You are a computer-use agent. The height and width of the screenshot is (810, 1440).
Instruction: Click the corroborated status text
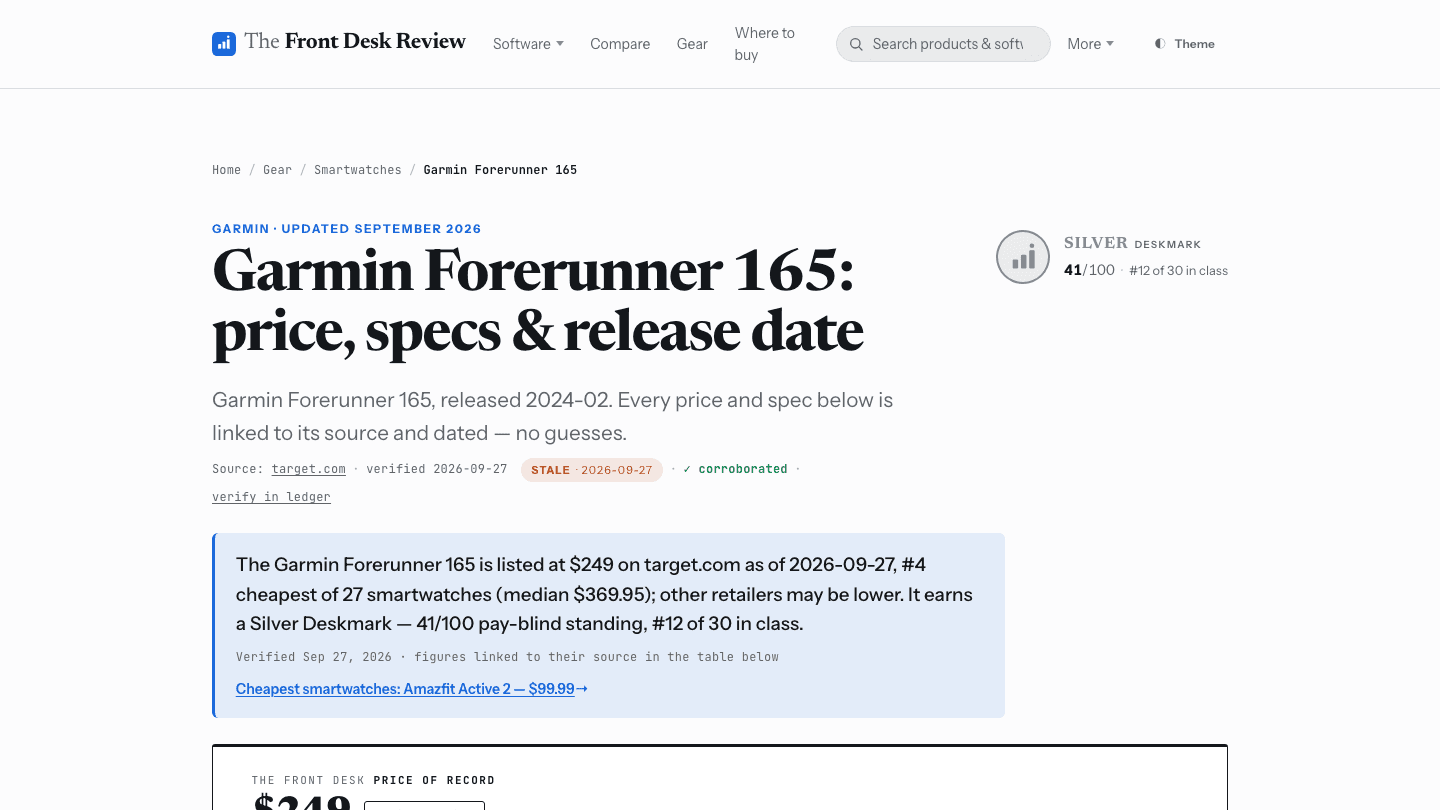click(x=735, y=469)
